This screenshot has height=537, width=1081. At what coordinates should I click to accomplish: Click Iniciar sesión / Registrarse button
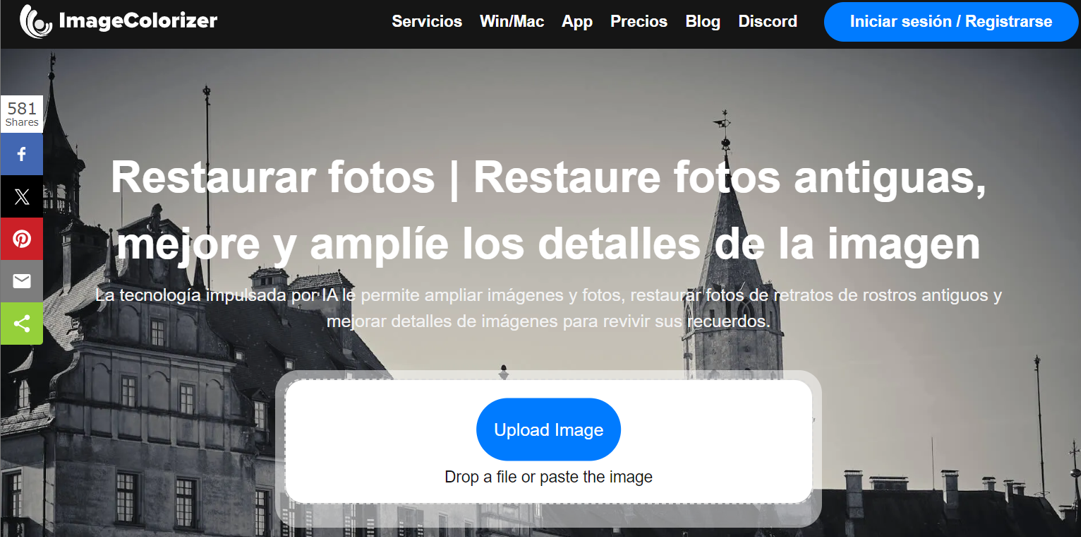(x=951, y=21)
